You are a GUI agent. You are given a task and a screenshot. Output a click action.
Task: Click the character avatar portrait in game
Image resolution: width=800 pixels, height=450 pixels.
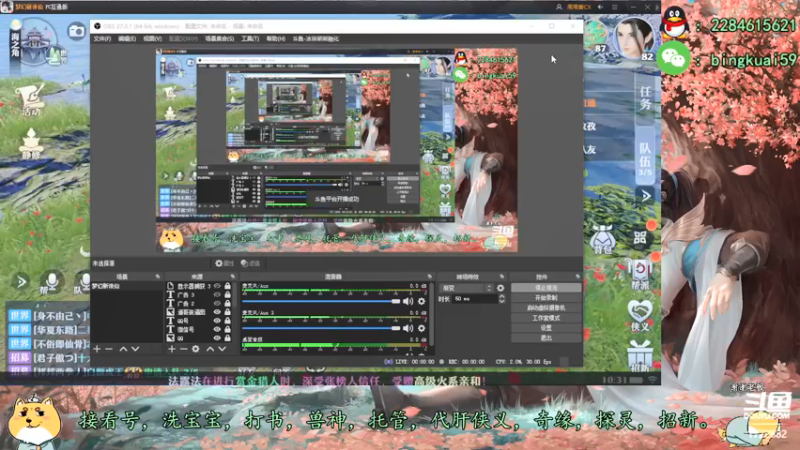[x=634, y=40]
